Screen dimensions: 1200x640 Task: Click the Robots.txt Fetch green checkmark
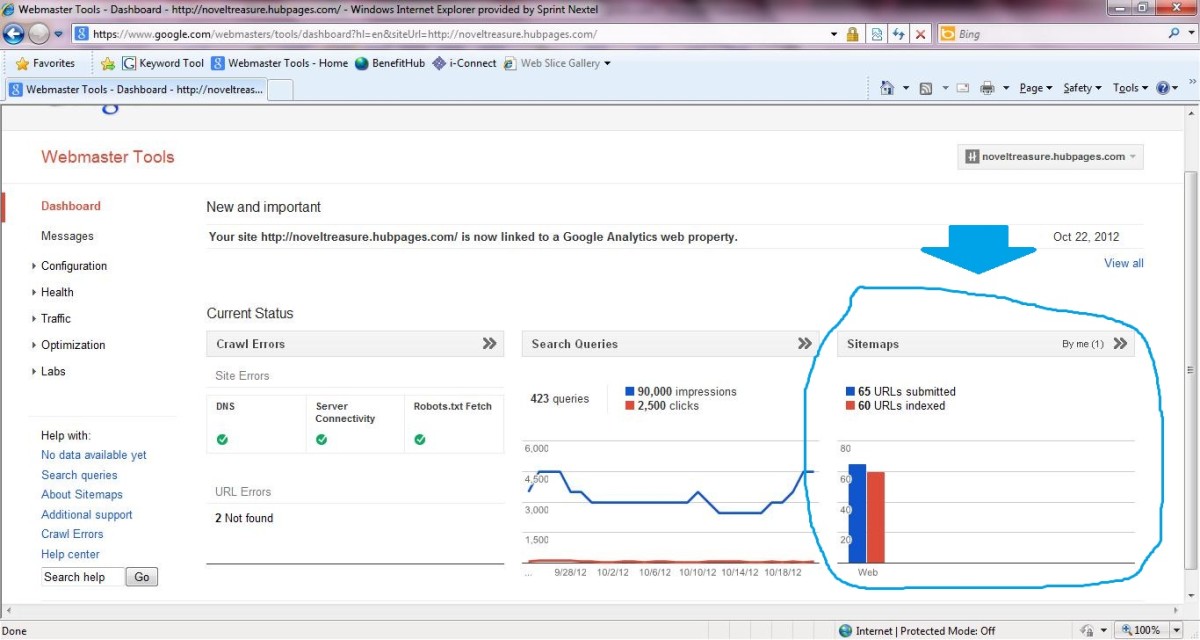420,439
